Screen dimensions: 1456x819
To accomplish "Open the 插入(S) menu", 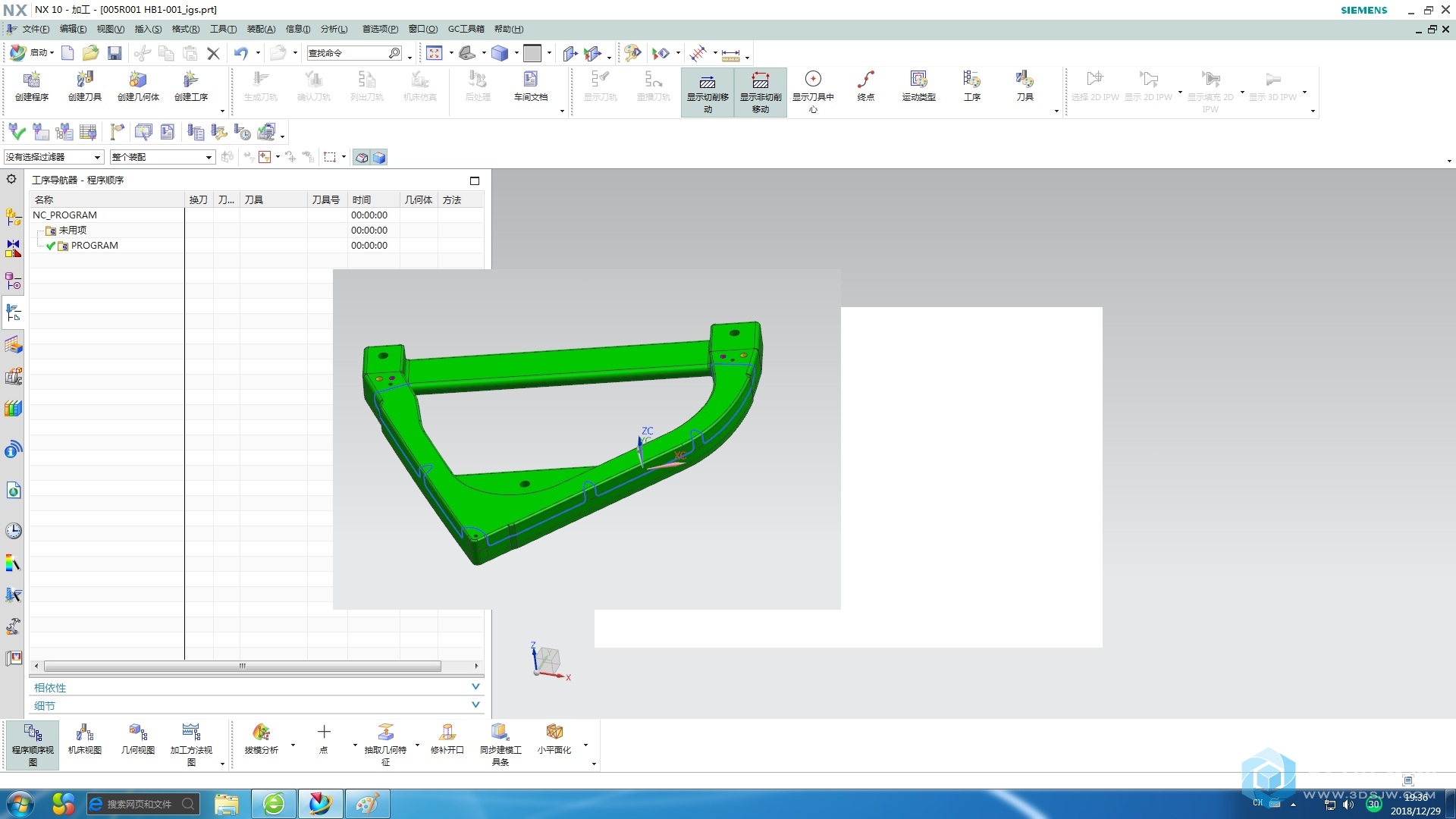I will pos(148,29).
